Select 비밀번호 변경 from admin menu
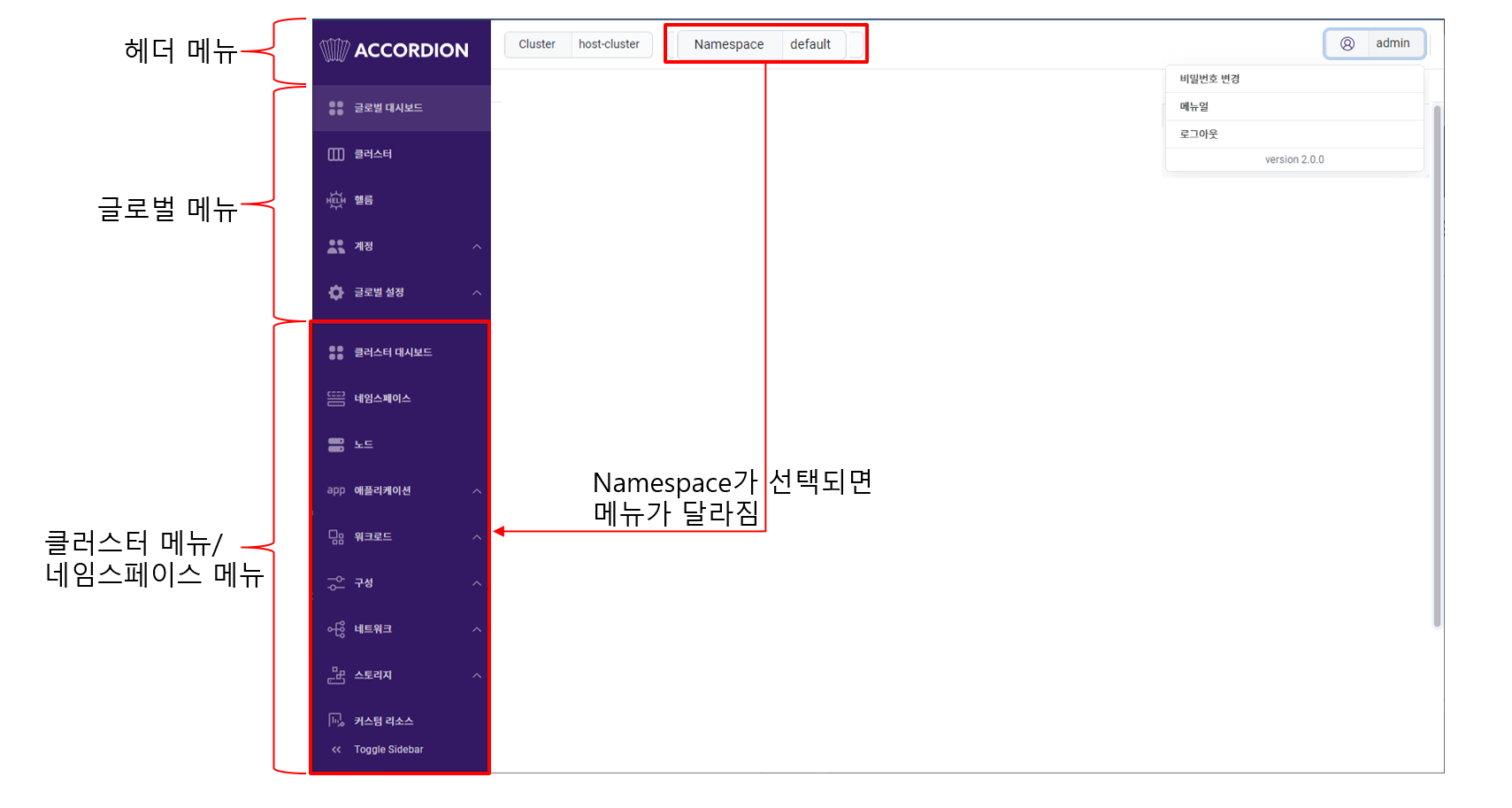Image resolution: width=1512 pixels, height=808 pixels. [x=1294, y=79]
